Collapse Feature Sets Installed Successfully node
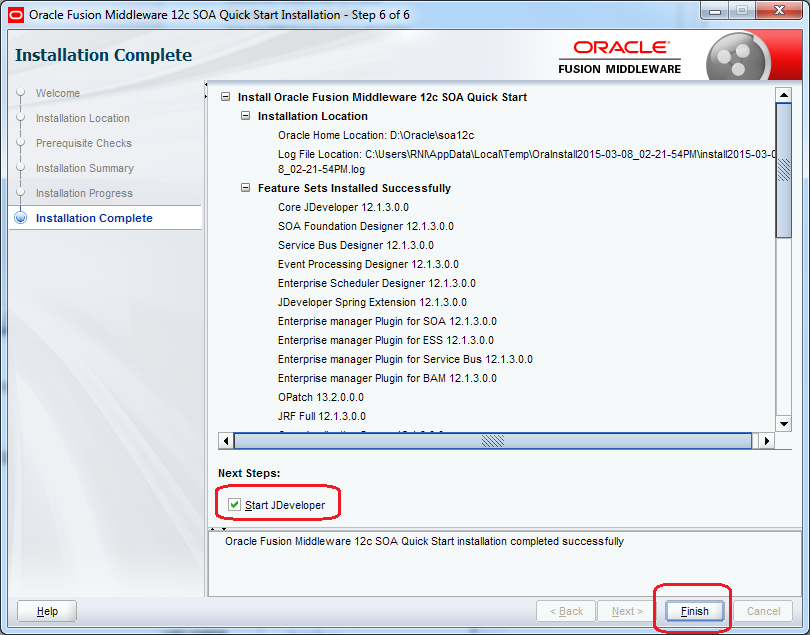810x635 pixels. click(245, 188)
